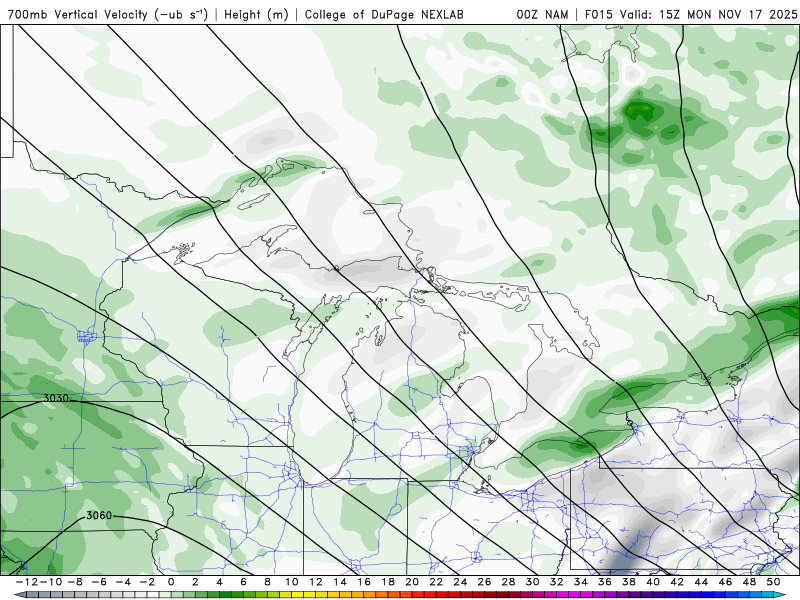Click the 50 value on color scale

point(773,582)
